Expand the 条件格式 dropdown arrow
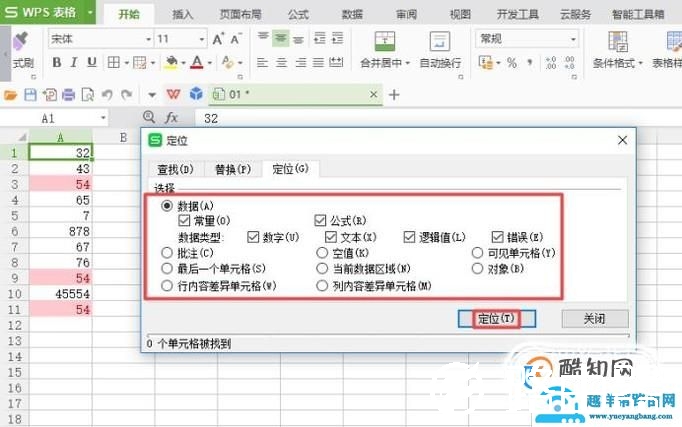 (640, 63)
